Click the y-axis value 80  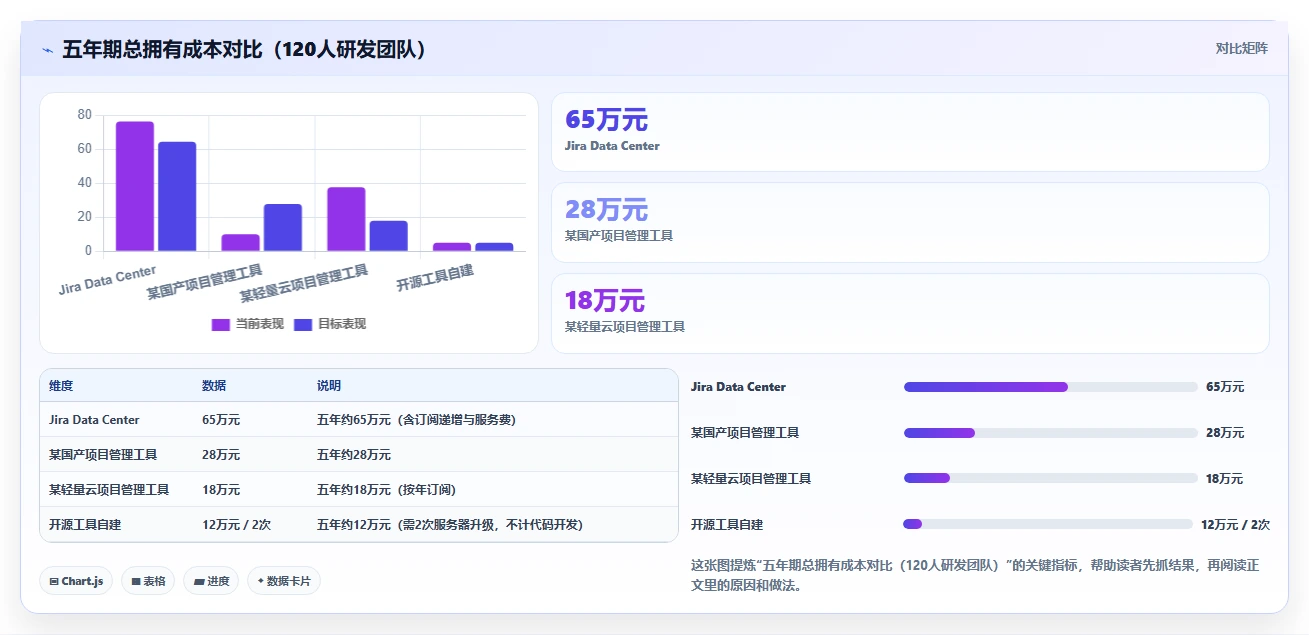pos(85,115)
